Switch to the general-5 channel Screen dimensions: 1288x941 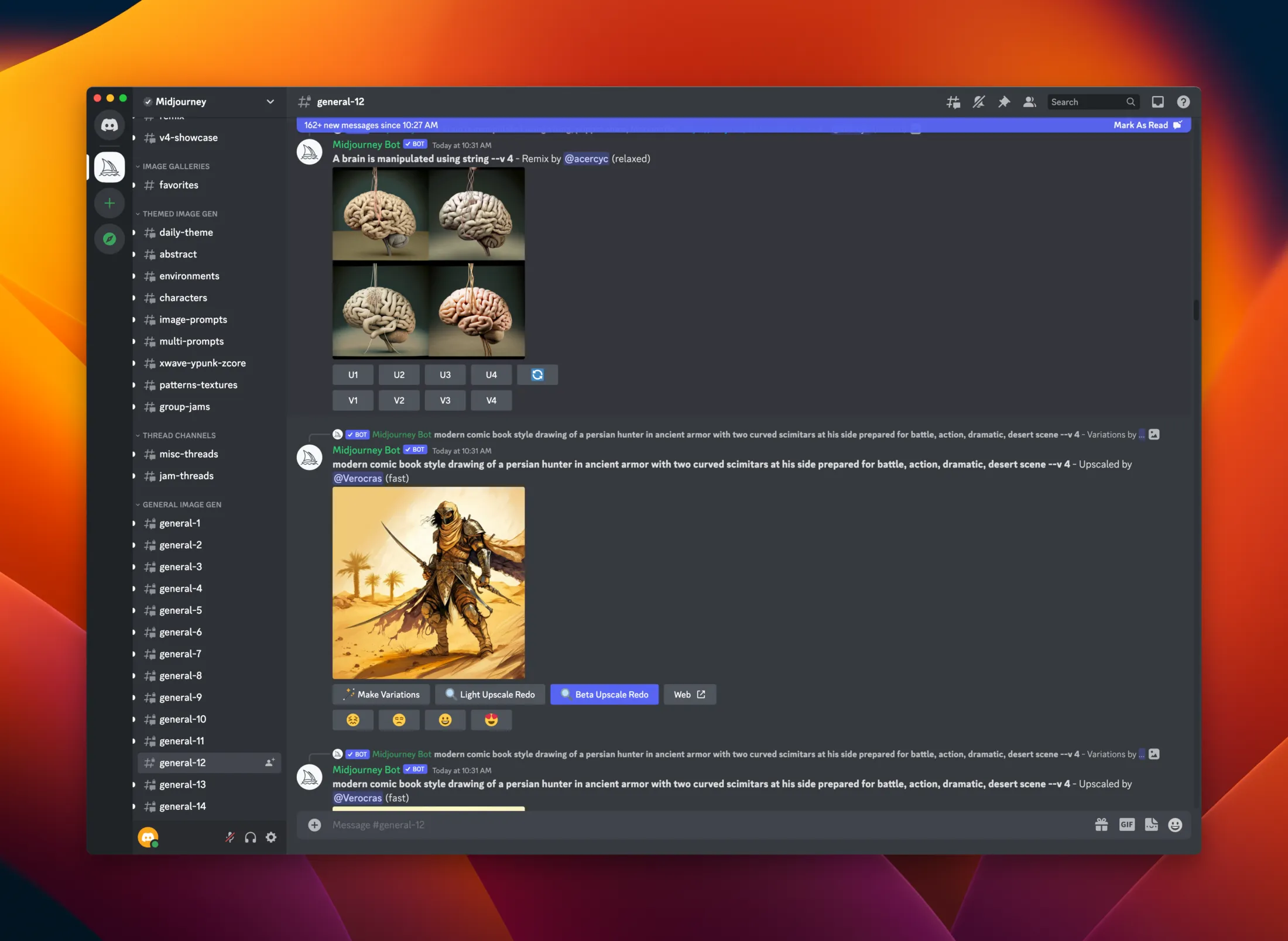(181, 610)
